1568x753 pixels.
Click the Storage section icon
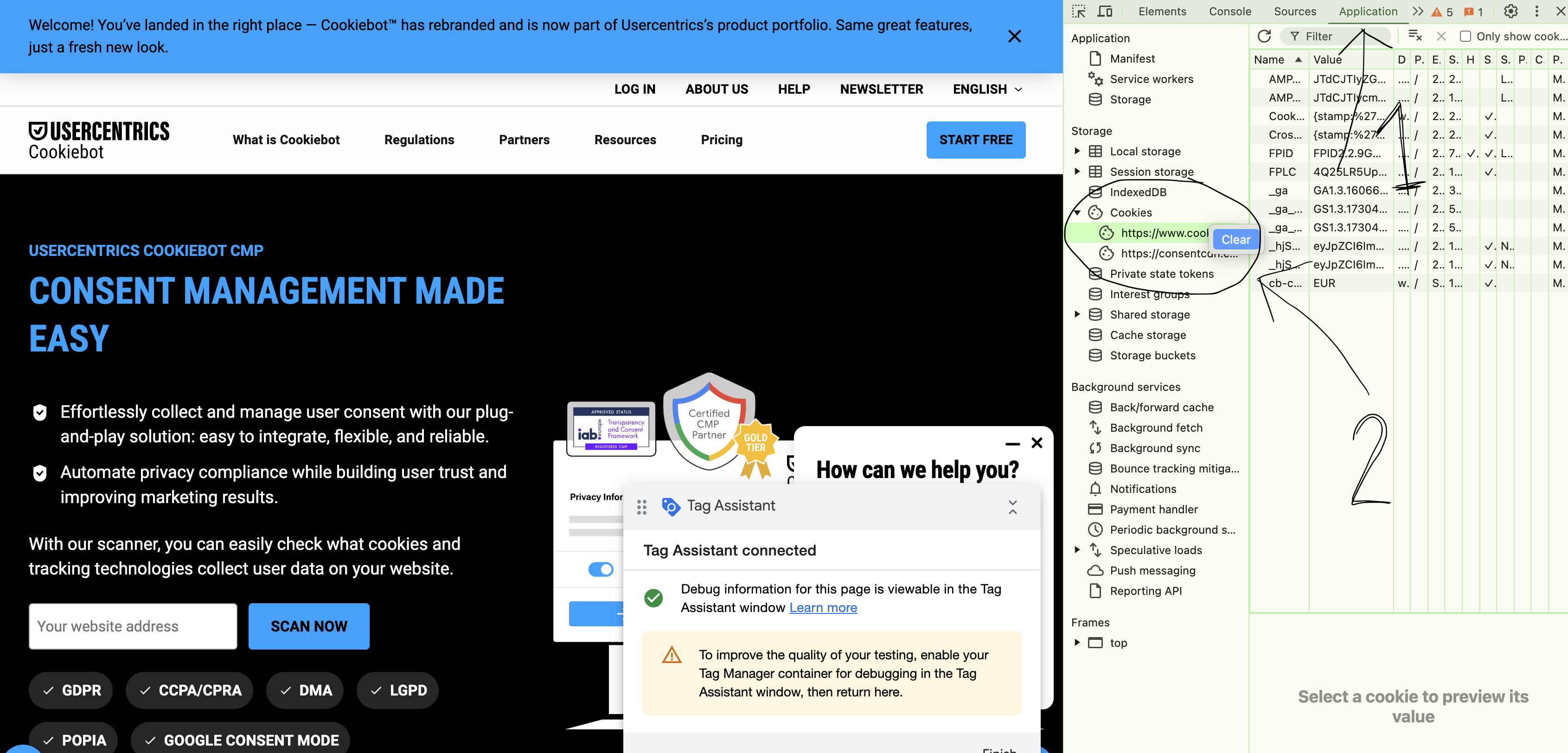(x=1096, y=99)
